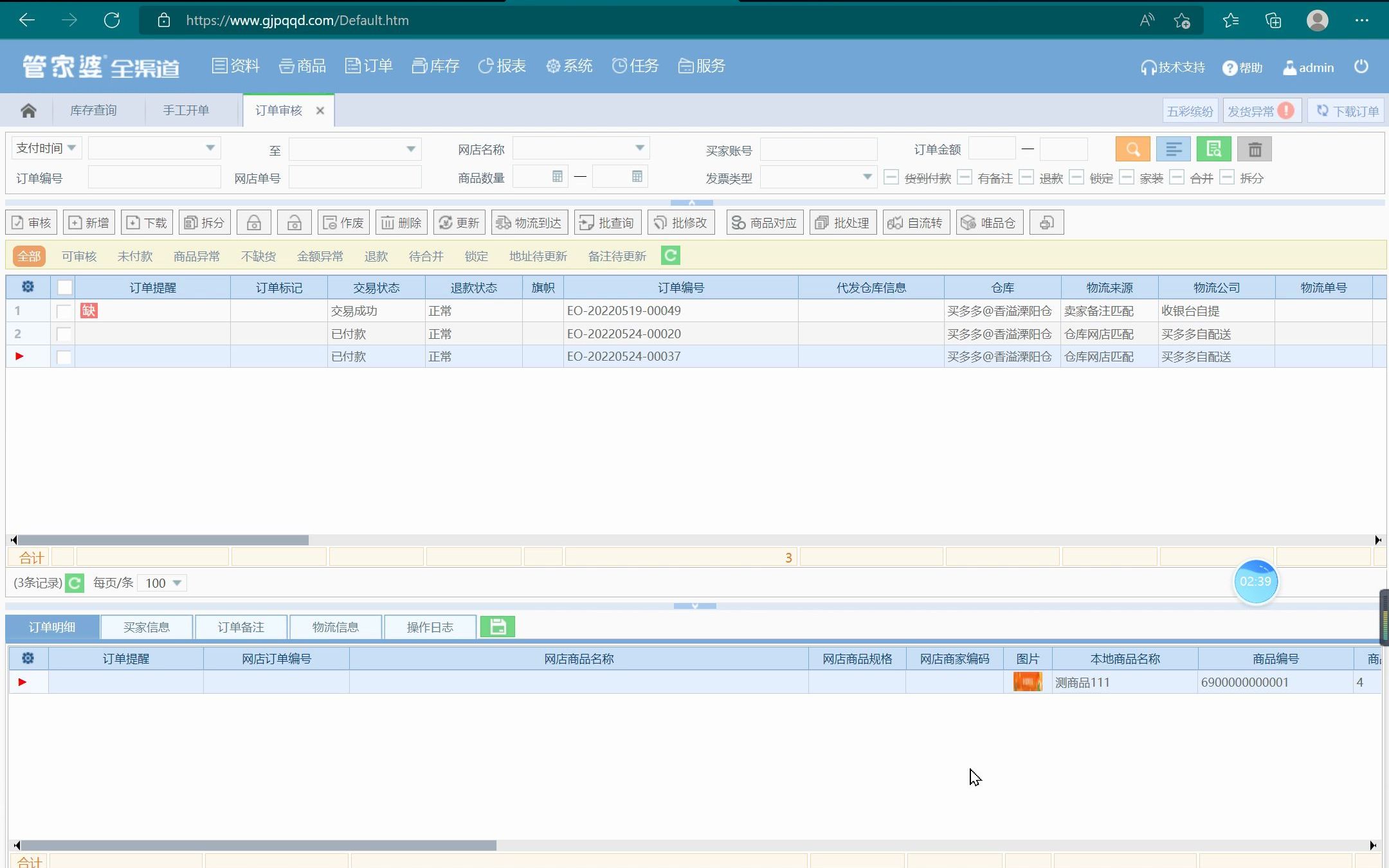
Task: Switch to the 买家信息 tab
Action: tap(147, 627)
